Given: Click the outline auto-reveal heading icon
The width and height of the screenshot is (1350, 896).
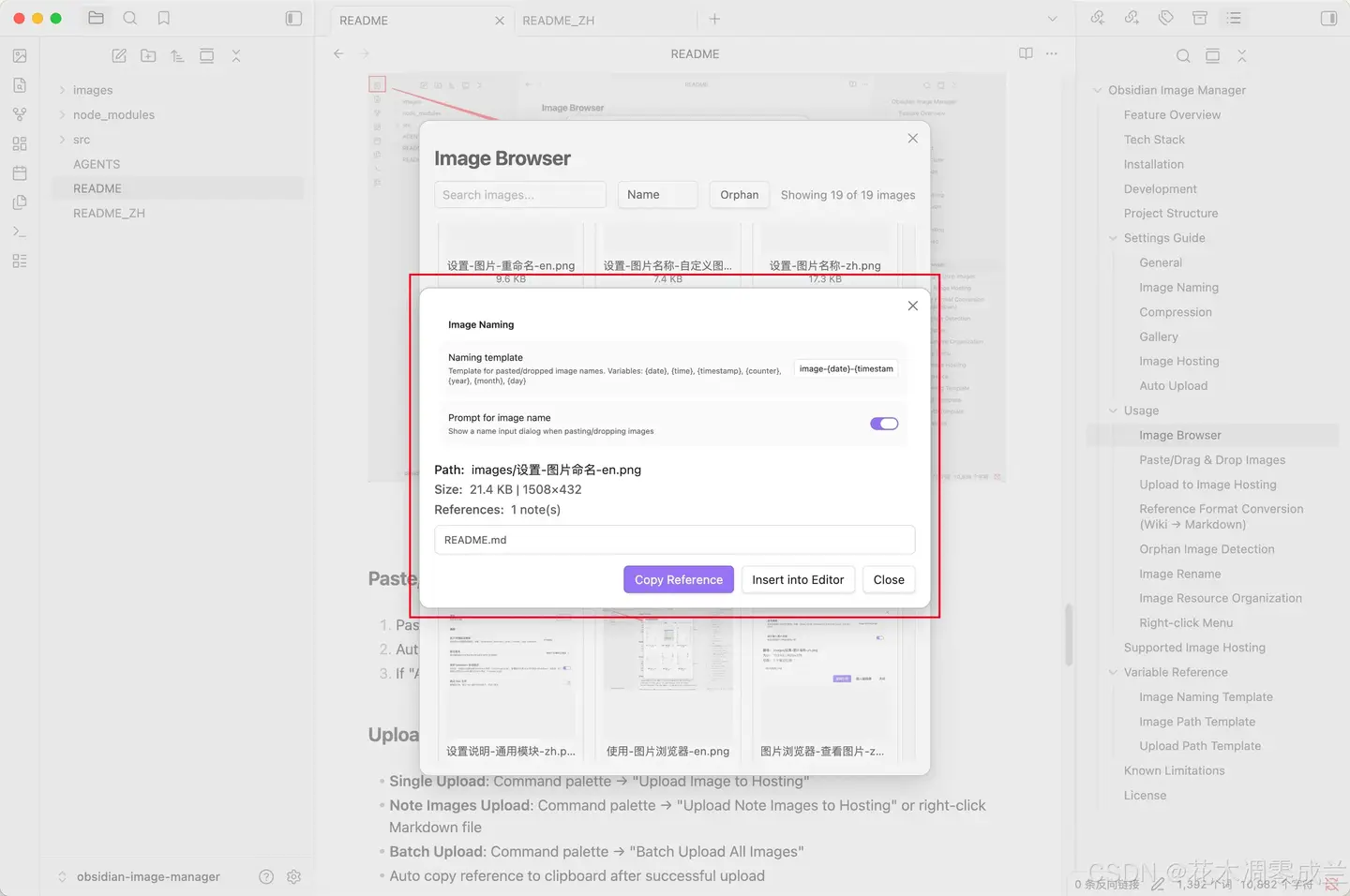Looking at the screenshot, I should click(x=1212, y=56).
